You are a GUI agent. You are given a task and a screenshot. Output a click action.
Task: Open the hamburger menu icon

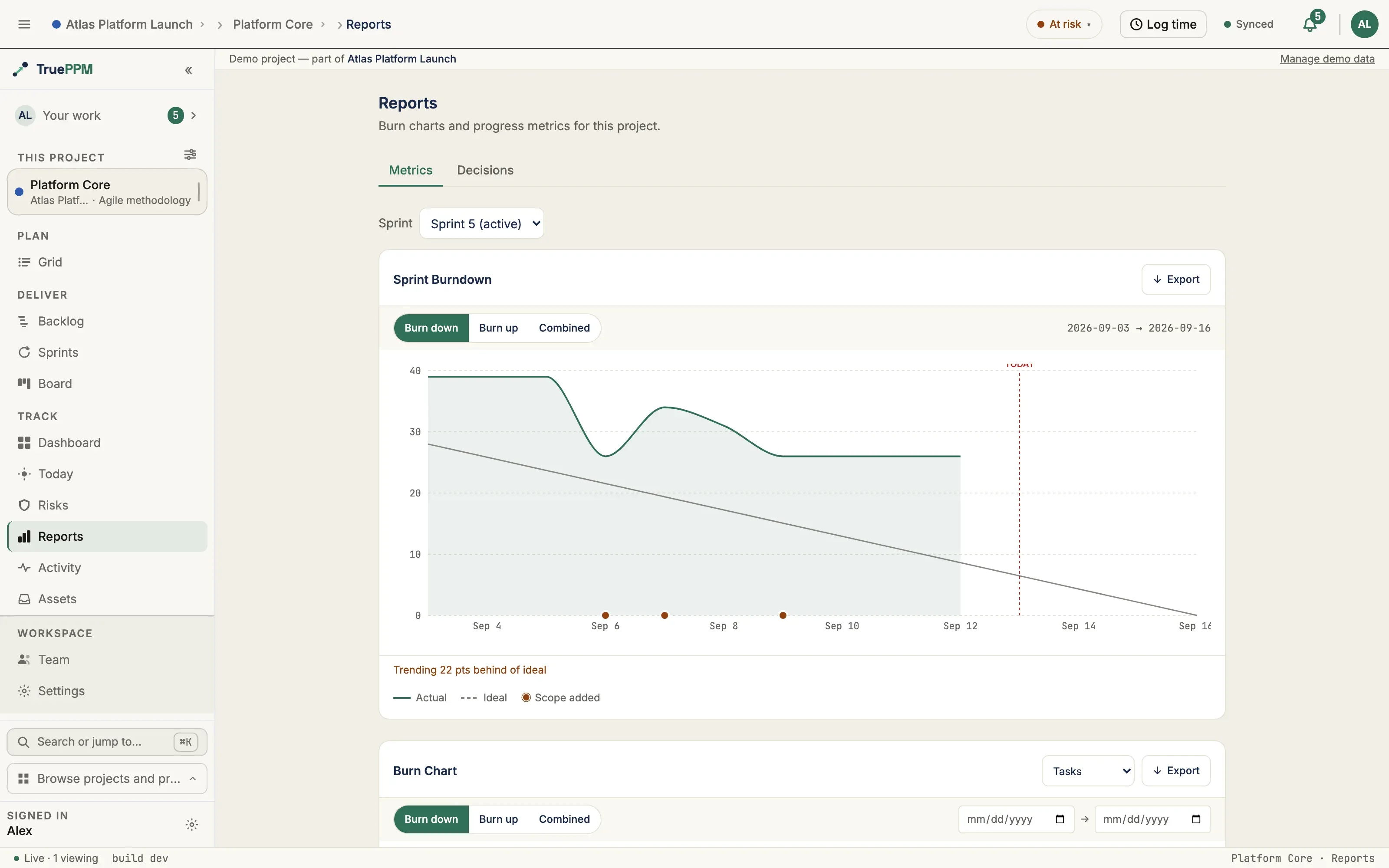click(x=24, y=24)
